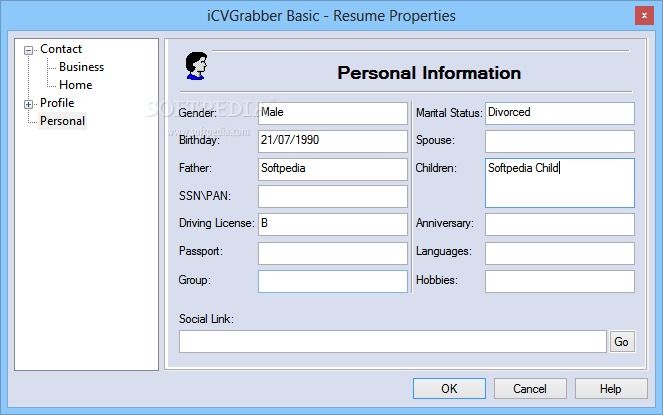
Task: Click the Marital Status label
Action: pyautogui.click(x=449, y=113)
